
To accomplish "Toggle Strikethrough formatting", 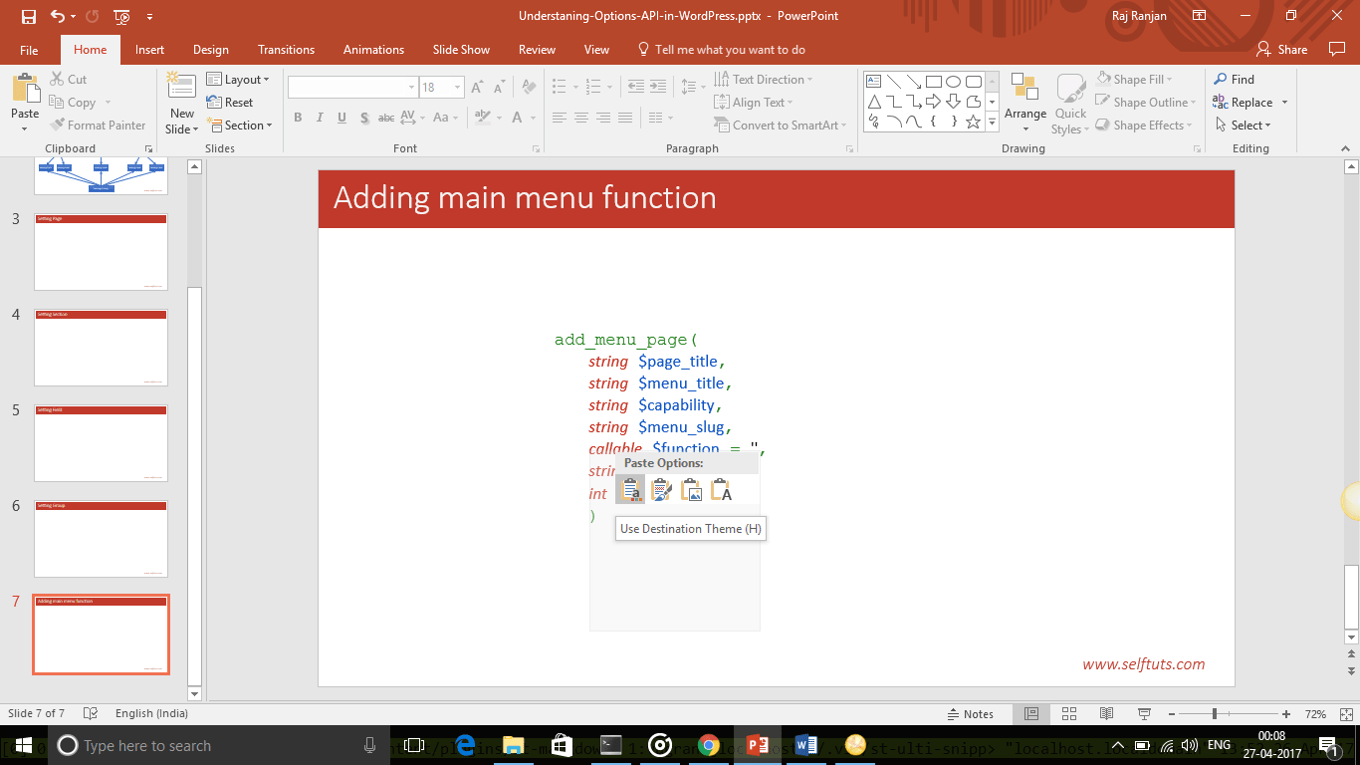I will pyautogui.click(x=386, y=118).
